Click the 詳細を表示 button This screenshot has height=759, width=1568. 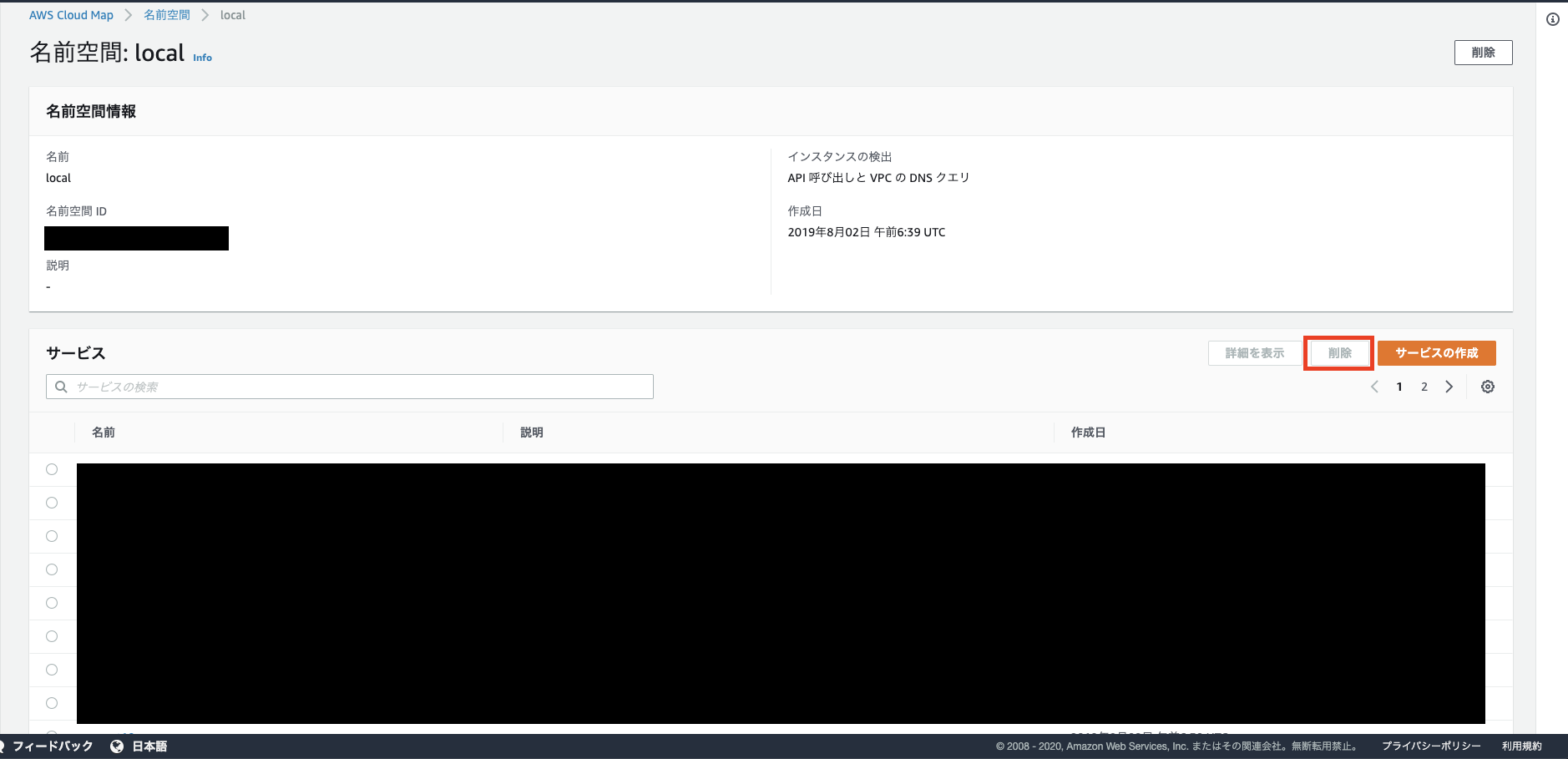[x=1255, y=353]
